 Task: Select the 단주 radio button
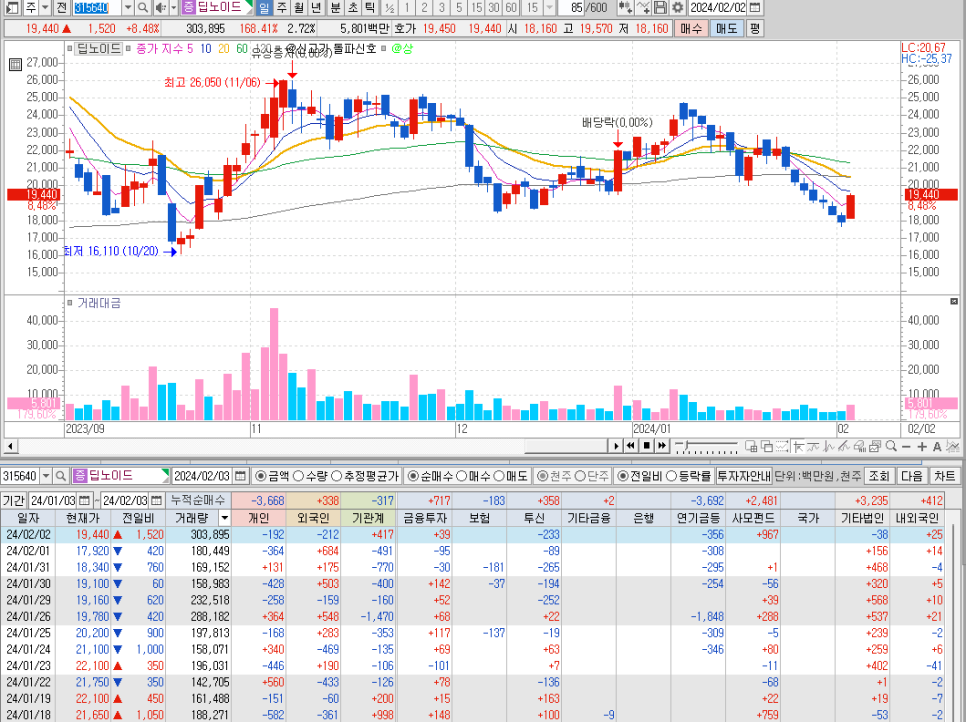[x=580, y=476]
